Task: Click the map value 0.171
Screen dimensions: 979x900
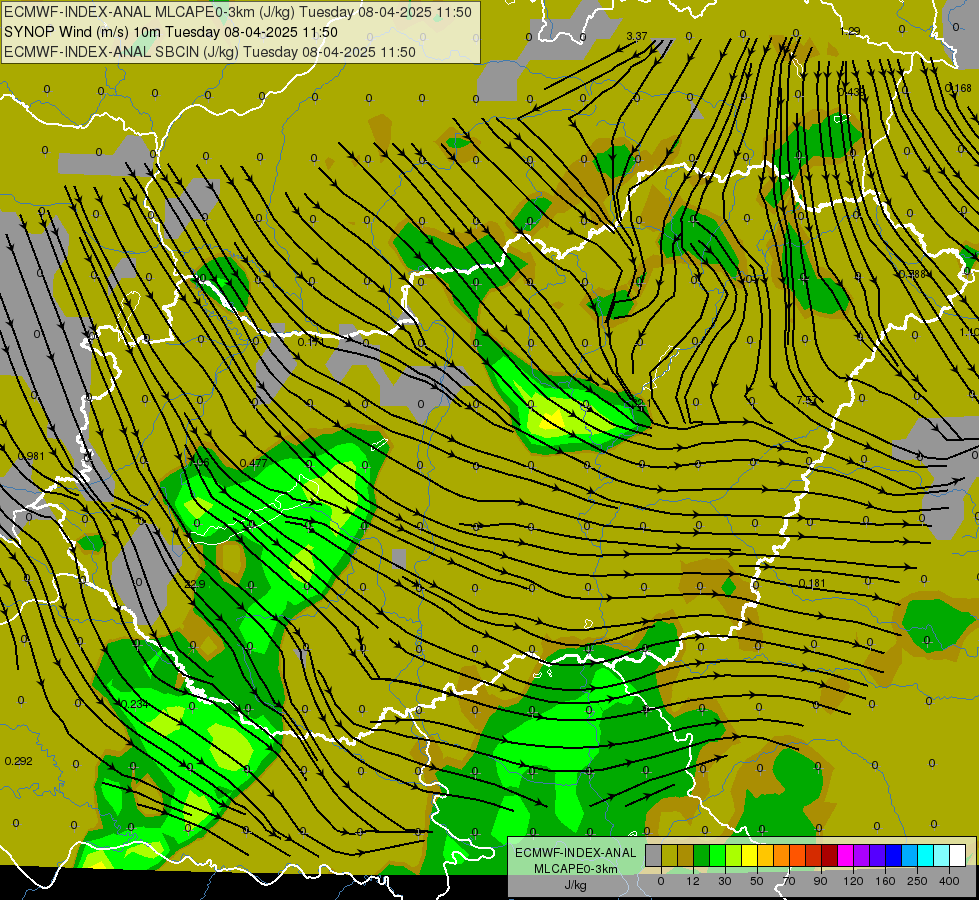Action: click(311, 342)
